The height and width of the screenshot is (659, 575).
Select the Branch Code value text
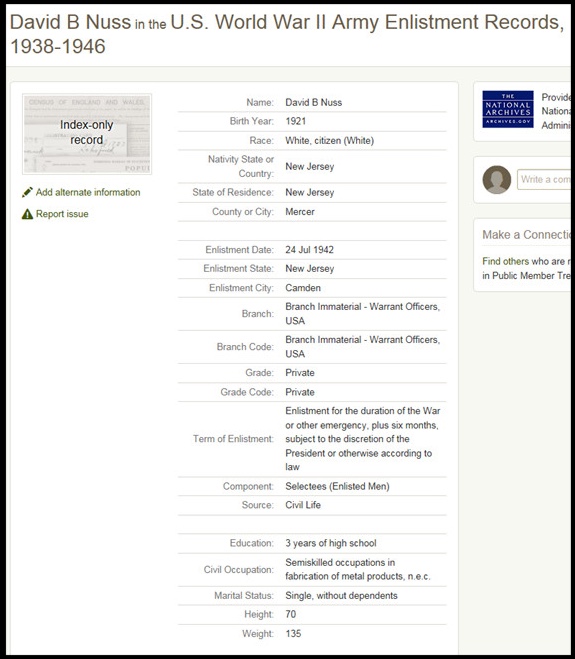pyautogui.click(x=362, y=347)
